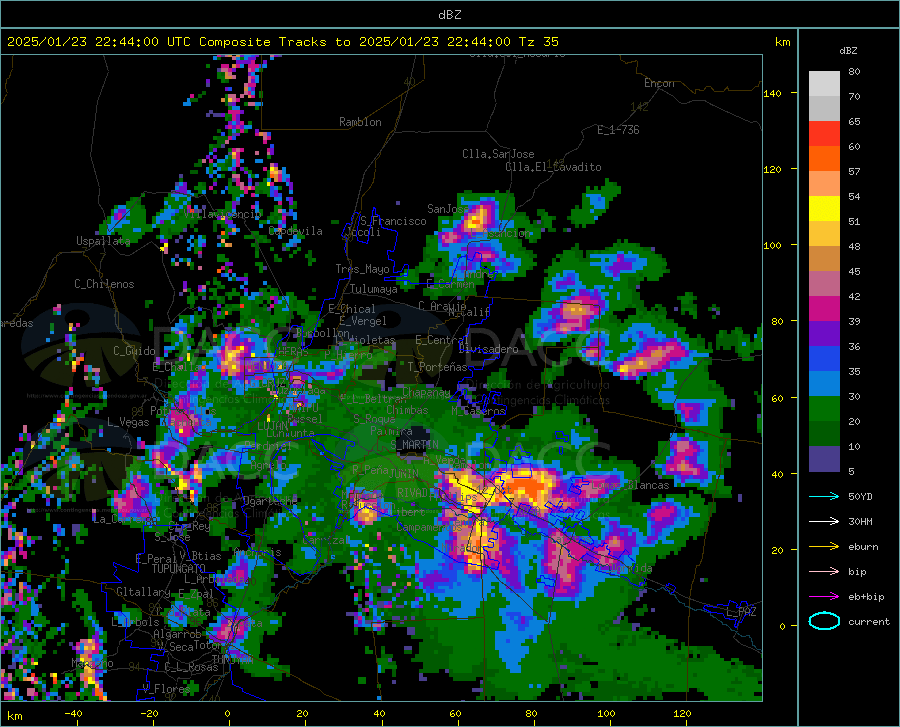Click the T_Porteñas map label
This screenshot has height=727, width=900.
(x=437, y=367)
